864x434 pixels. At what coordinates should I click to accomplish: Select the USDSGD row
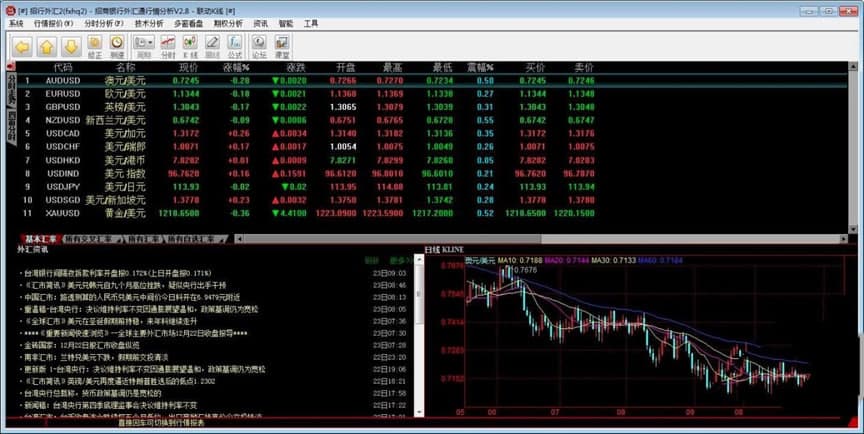tap(431, 199)
